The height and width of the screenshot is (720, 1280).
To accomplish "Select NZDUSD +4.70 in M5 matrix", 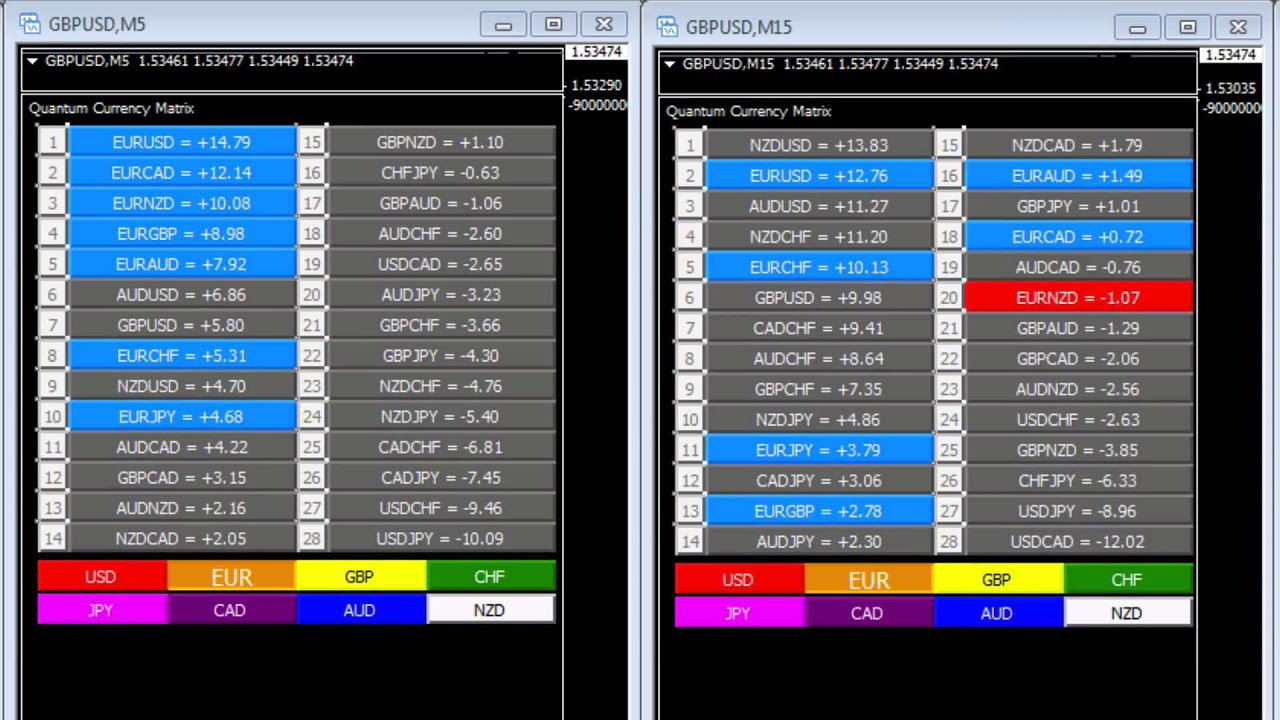I will point(182,387).
